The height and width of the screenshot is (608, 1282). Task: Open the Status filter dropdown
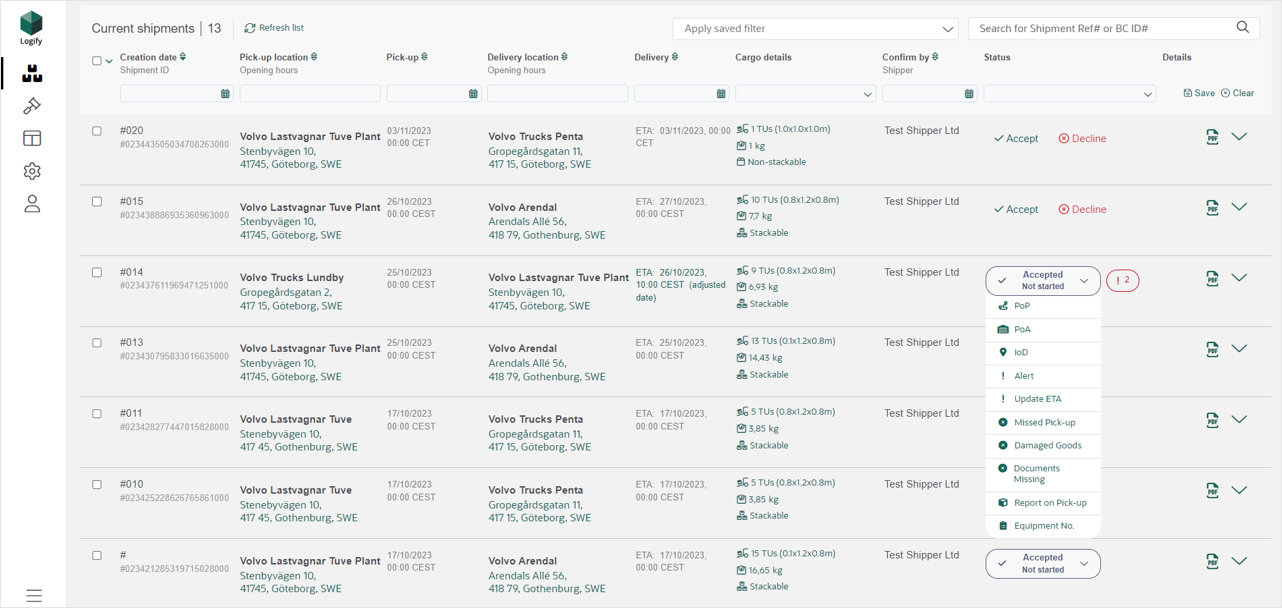click(x=1069, y=94)
